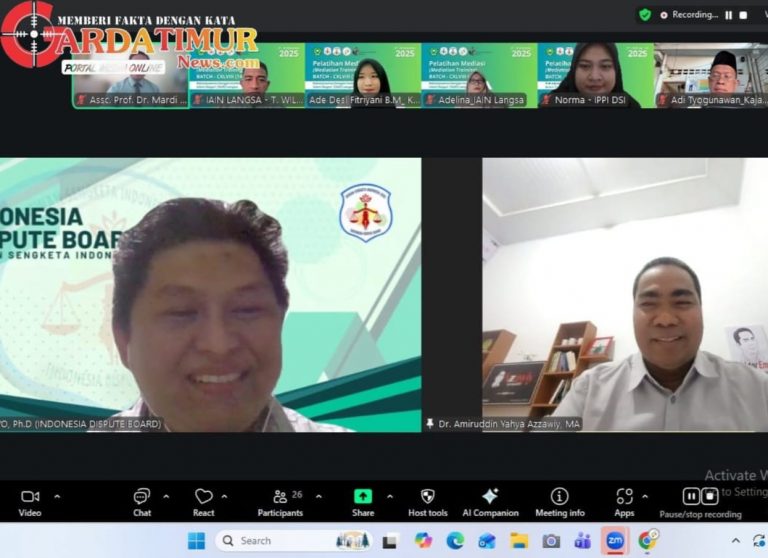
Task: Click the green encryption shield icon
Action: tap(645, 15)
